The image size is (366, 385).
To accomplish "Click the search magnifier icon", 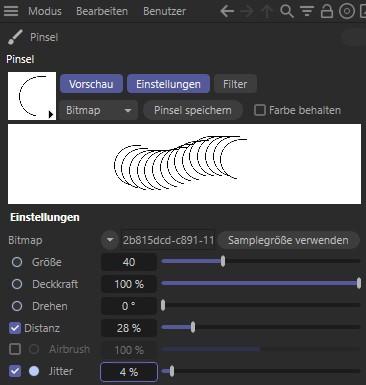I will (x=287, y=11).
